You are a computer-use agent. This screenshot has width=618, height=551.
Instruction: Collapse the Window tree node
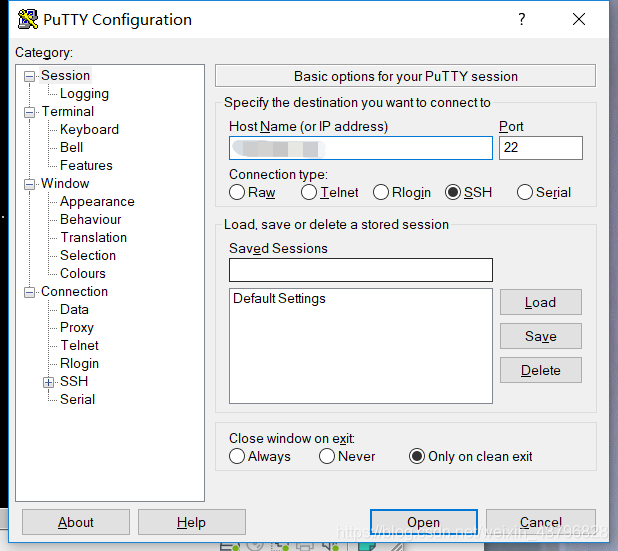point(29,184)
